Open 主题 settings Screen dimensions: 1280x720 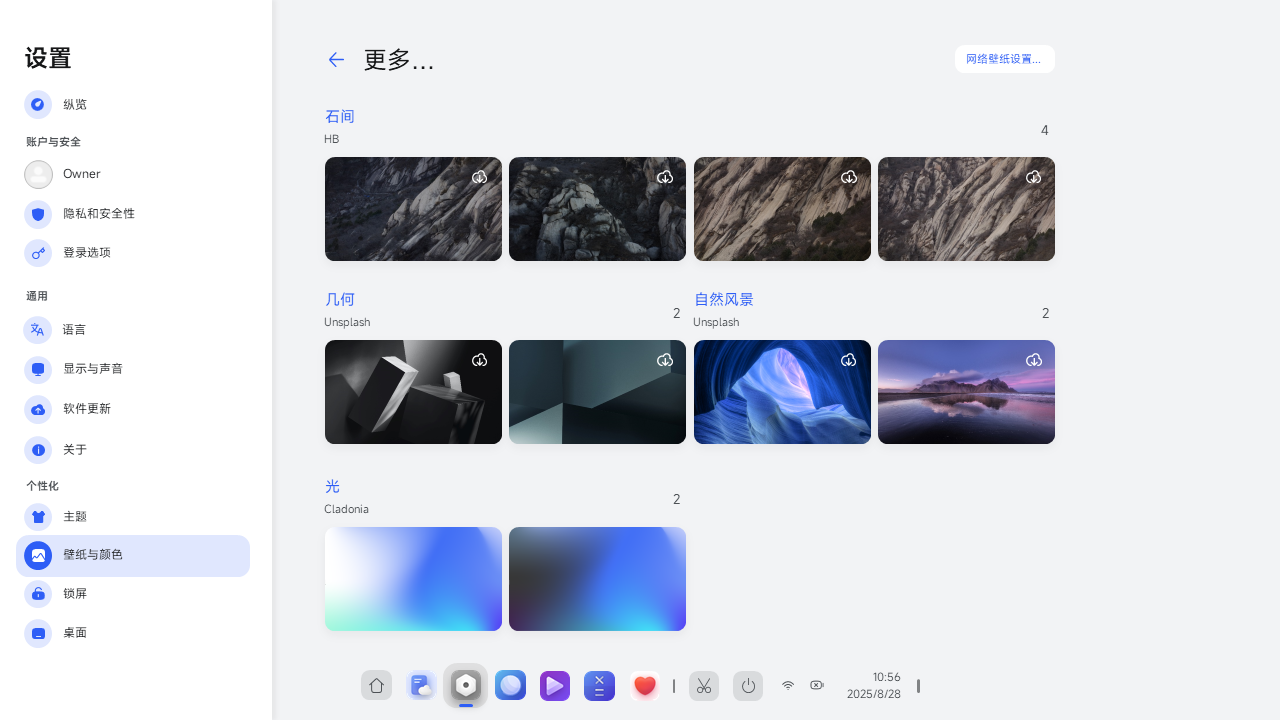[x=133, y=517]
